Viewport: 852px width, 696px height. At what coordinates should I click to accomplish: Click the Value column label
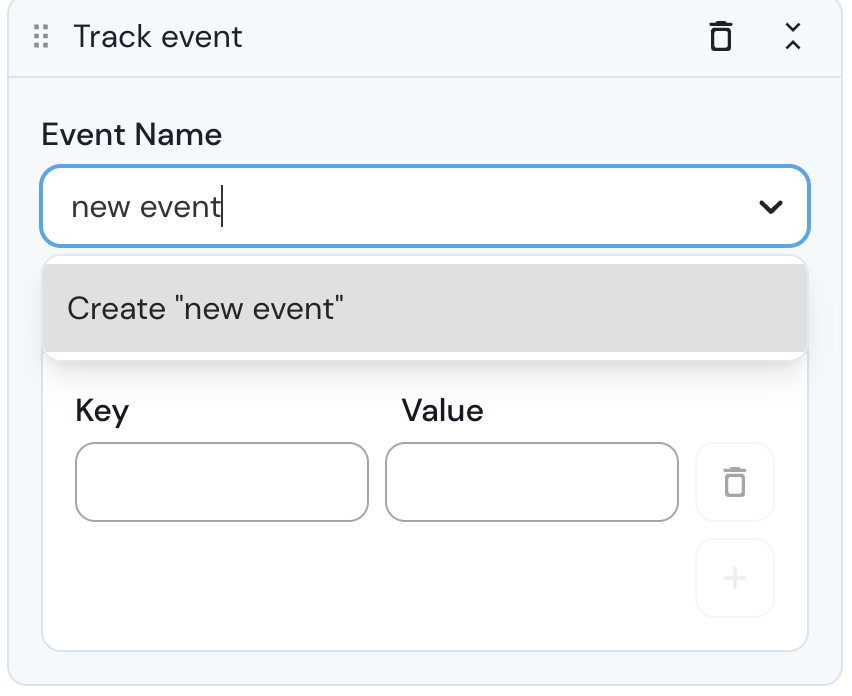442,410
